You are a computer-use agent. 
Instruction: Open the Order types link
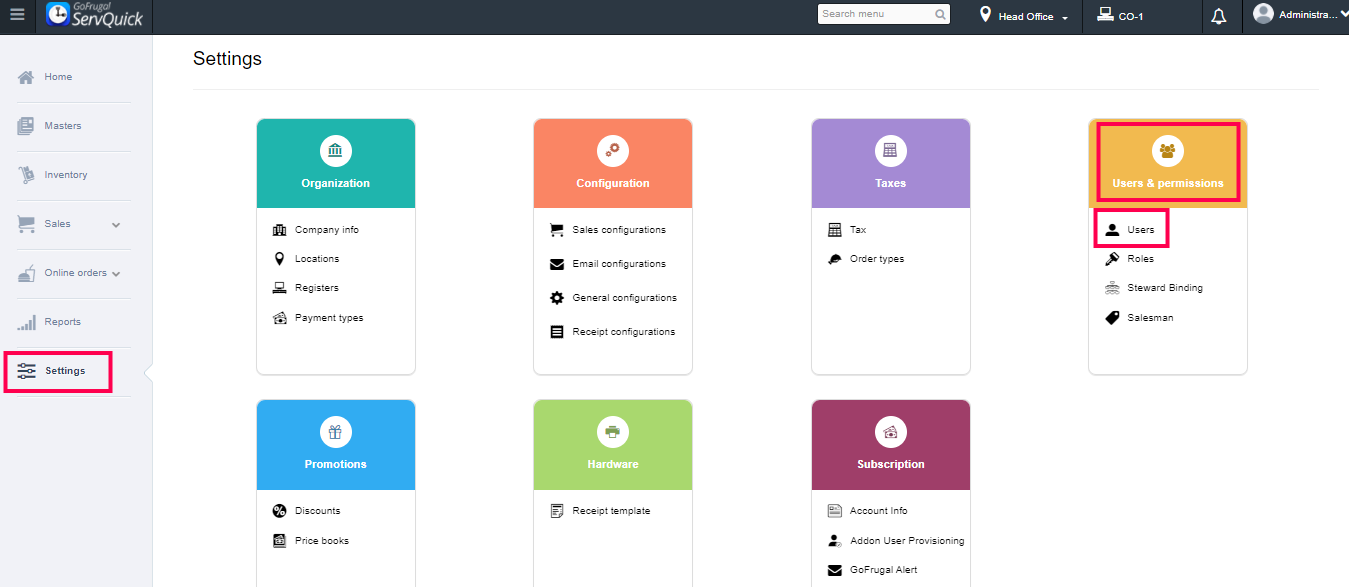[877, 259]
